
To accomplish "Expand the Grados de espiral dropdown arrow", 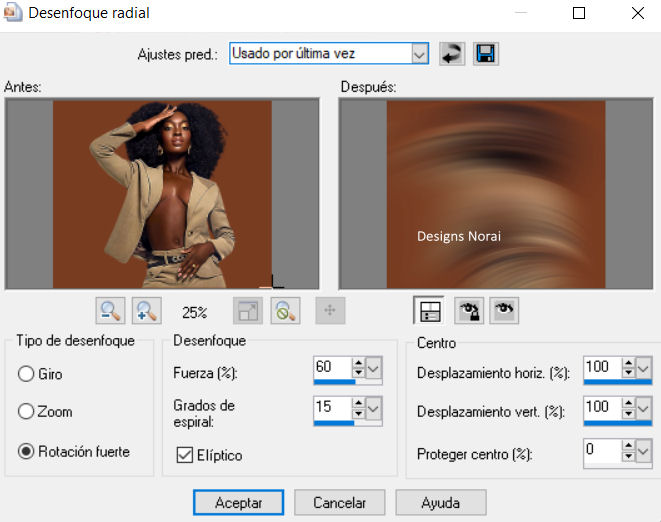I will 373,408.
